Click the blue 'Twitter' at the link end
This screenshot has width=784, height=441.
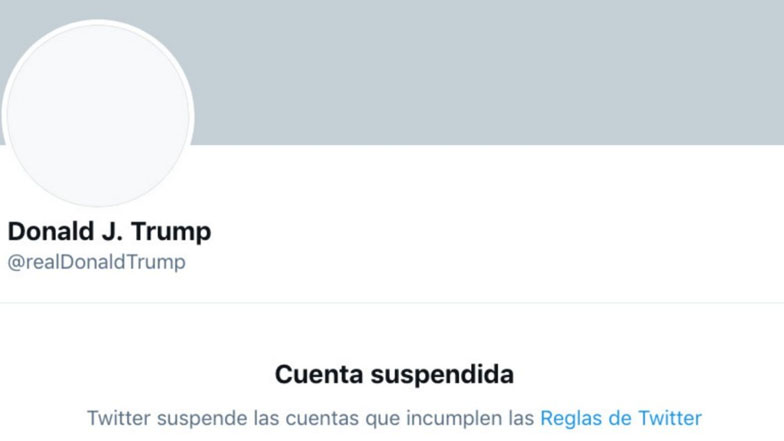pos(670,418)
